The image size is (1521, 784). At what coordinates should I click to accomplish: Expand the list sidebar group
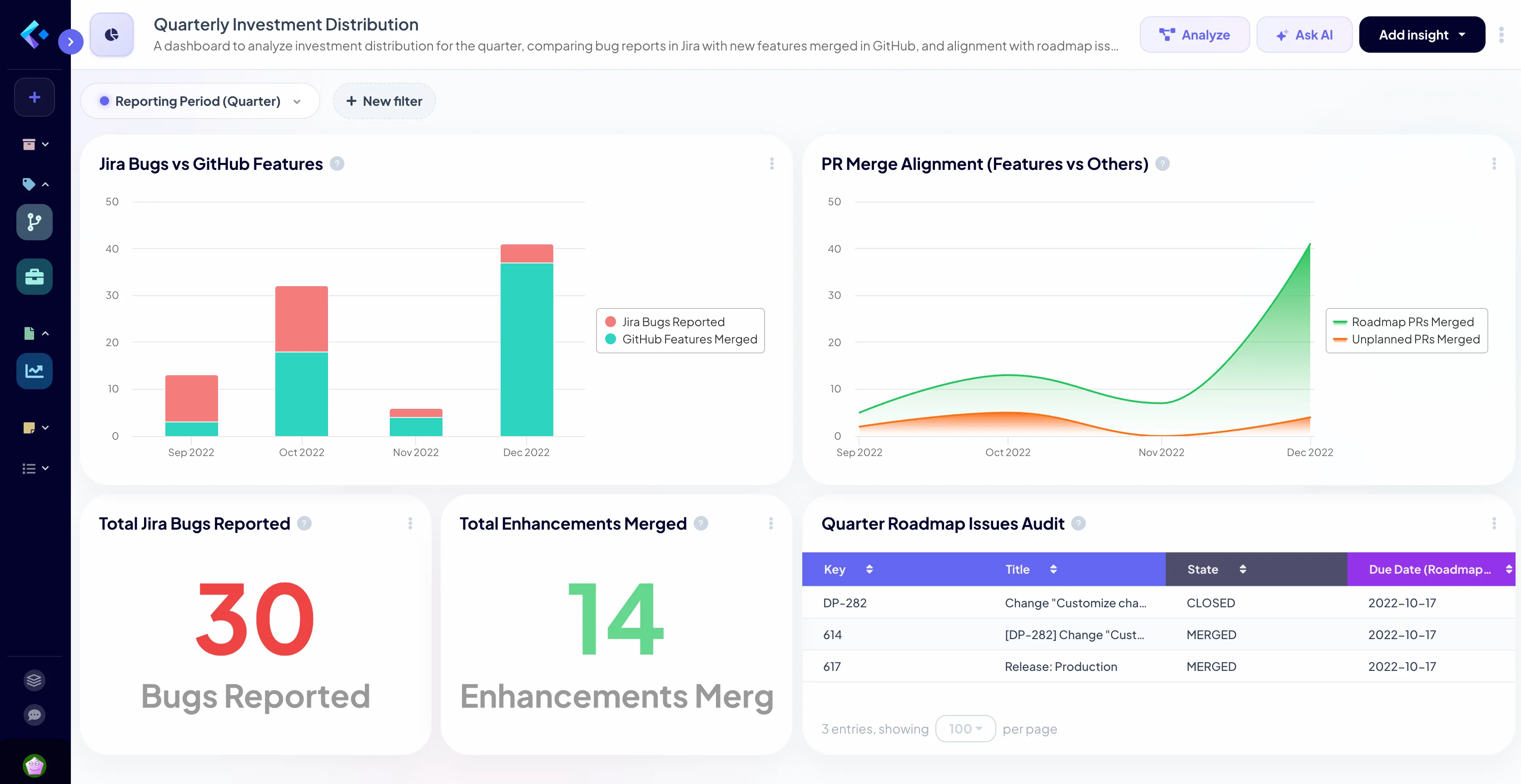(x=35, y=468)
